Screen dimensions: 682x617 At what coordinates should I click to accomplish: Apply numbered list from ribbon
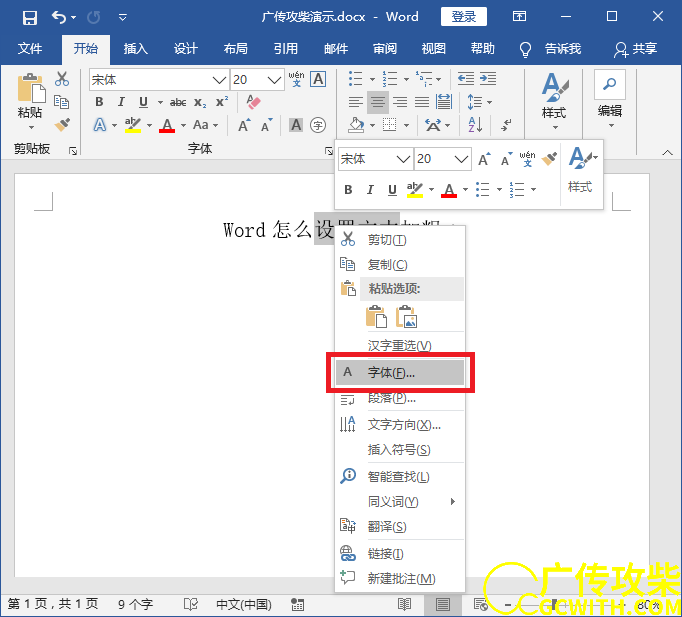tap(390, 79)
